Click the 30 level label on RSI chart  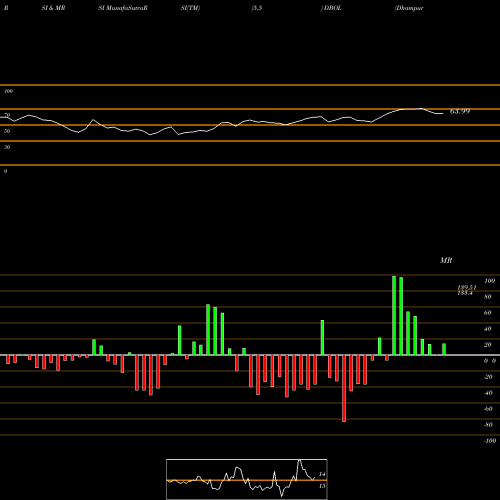pyautogui.click(x=7, y=147)
